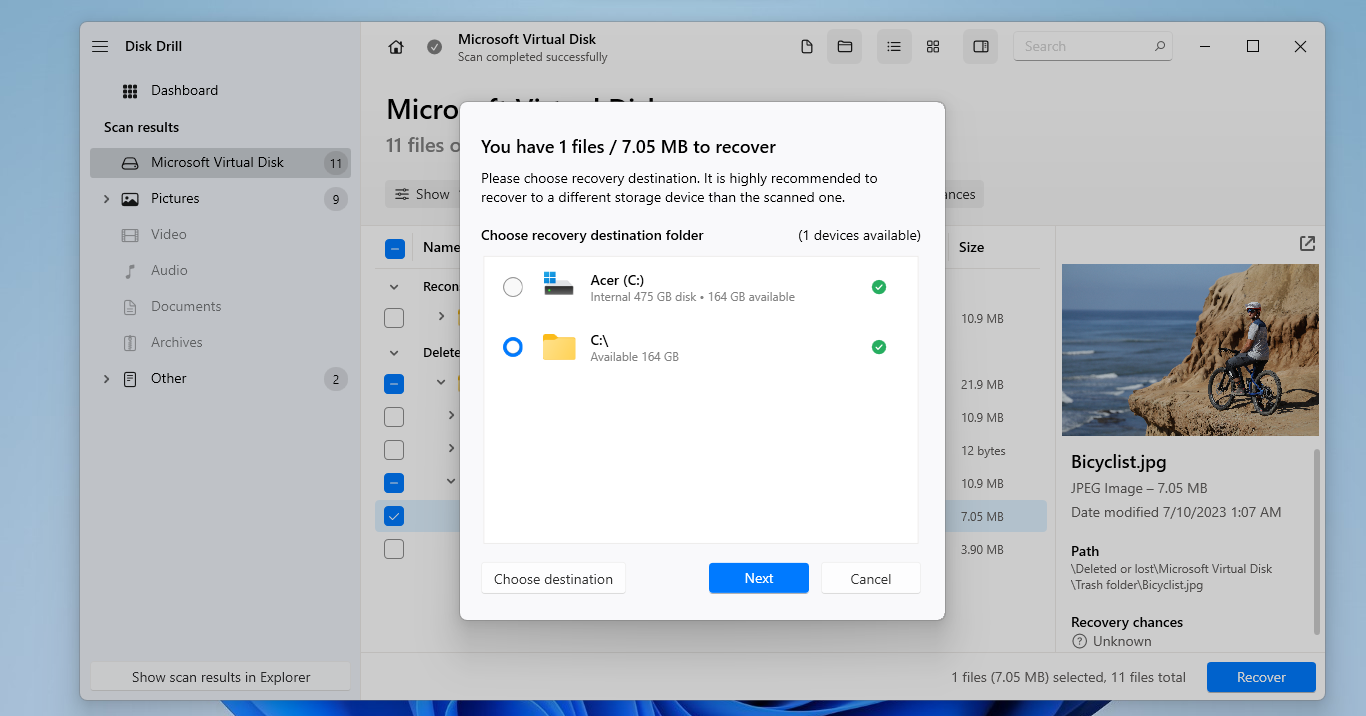Screen dimensions: 1366x716
Task: Click the Archives category icon
Action: click(130, 343)
